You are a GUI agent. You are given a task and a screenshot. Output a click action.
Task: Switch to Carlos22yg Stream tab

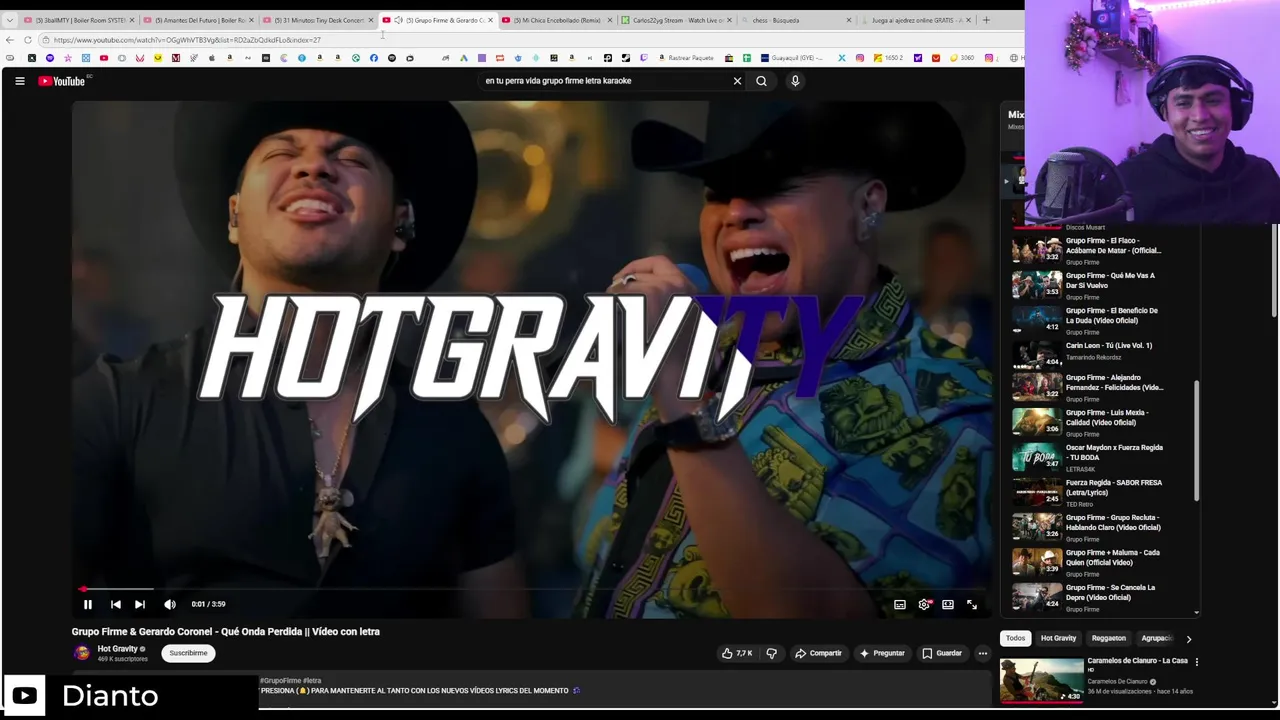click(x=677, y=20)
